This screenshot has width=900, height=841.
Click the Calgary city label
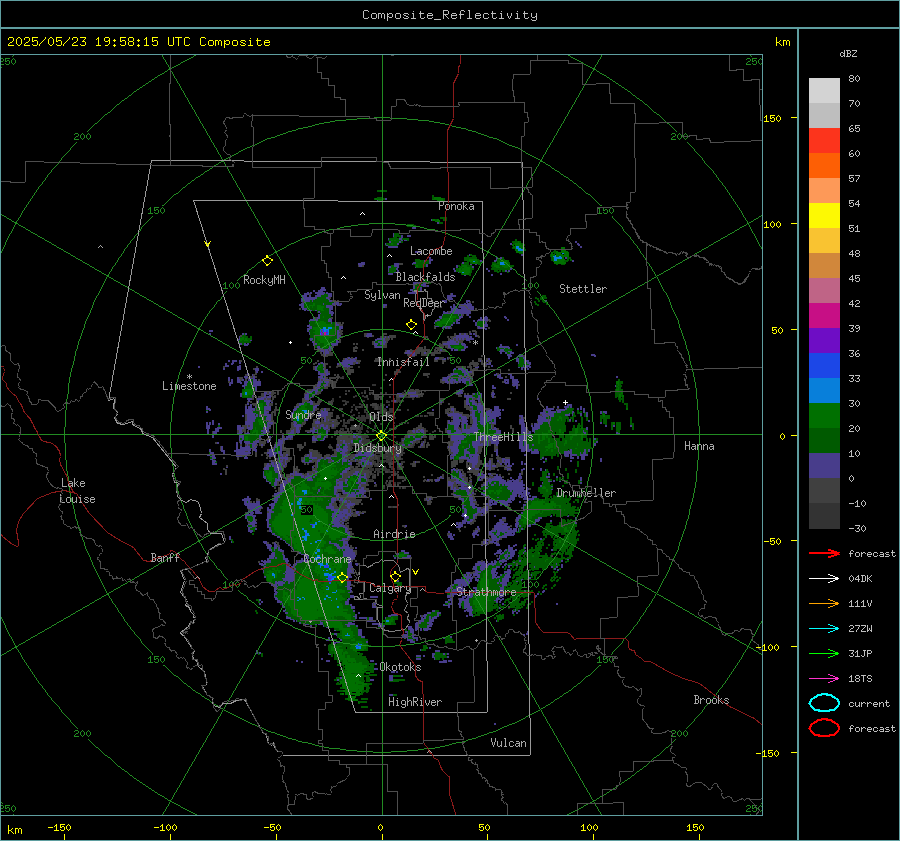[390, 588]
